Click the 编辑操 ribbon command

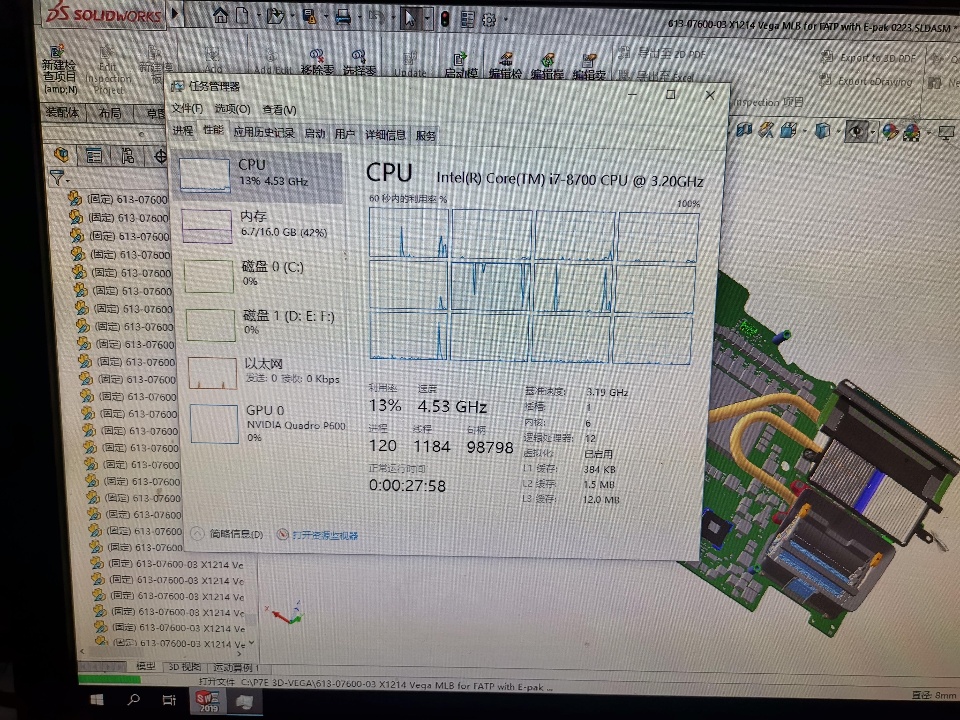(547, 67)
